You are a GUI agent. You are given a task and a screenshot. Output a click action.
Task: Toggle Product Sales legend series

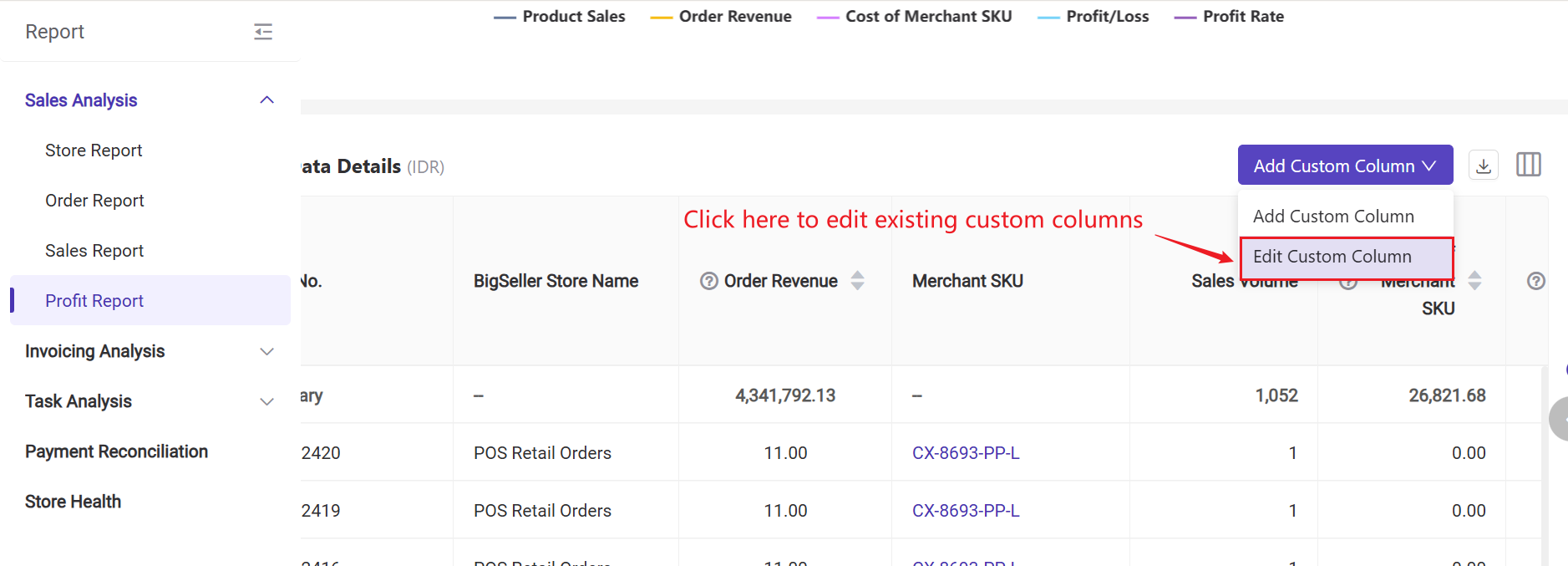[560, 17]
